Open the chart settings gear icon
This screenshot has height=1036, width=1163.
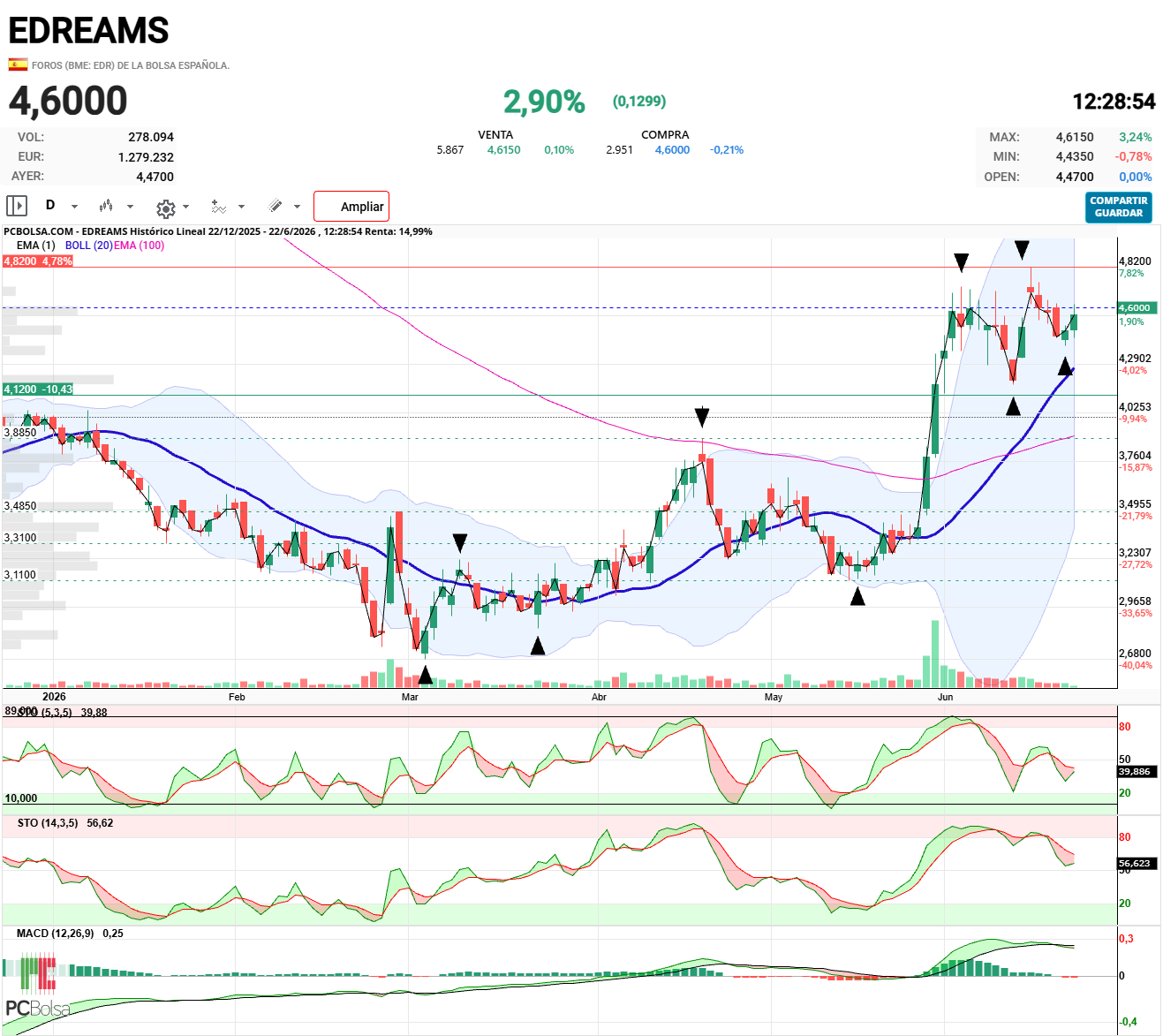click(x=165, y=208)
